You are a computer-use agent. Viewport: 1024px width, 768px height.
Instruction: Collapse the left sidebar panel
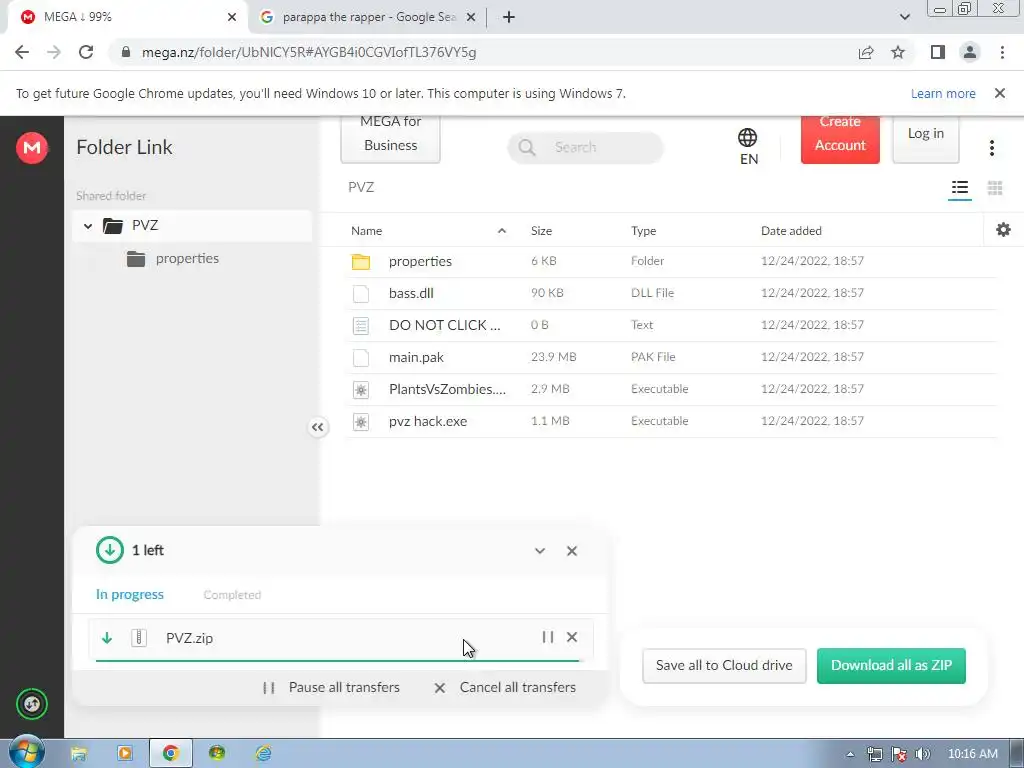click(317, 427)
